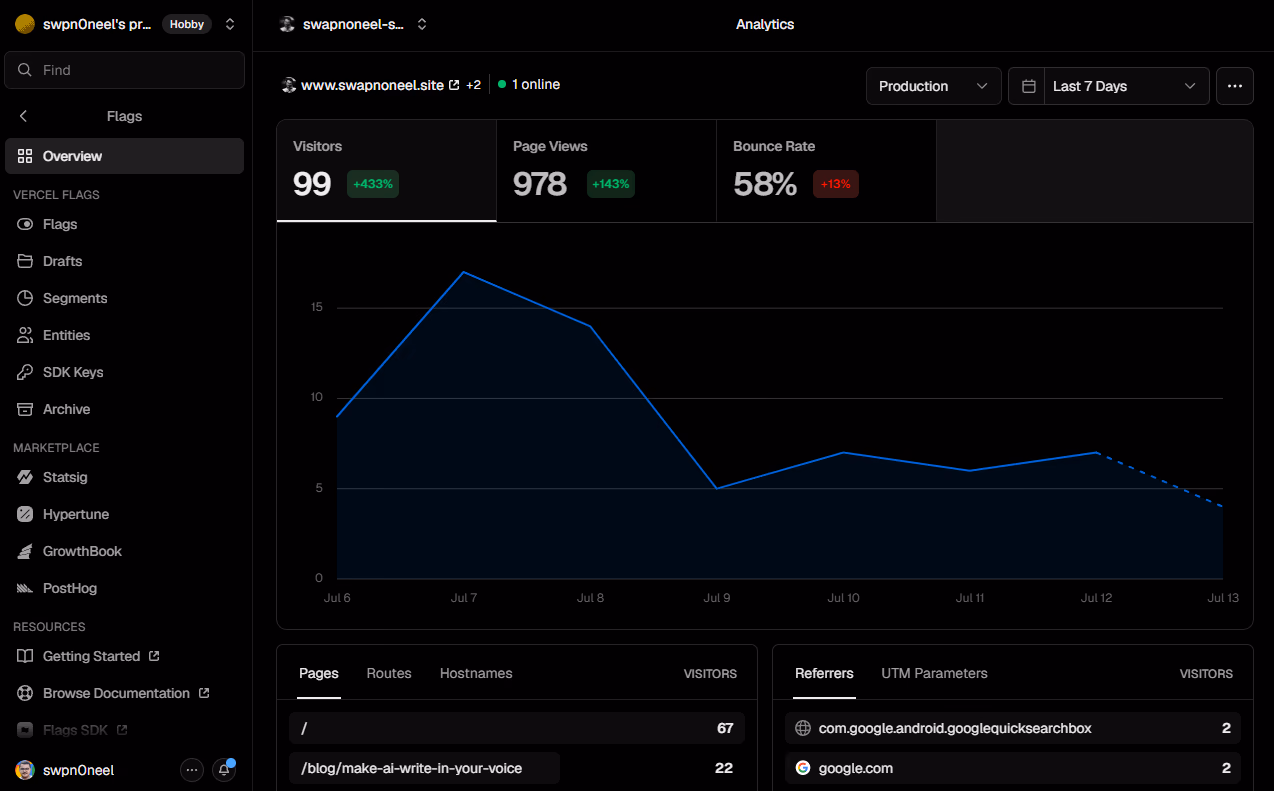Click the +2 additional domains indicator

coord(473,85)
